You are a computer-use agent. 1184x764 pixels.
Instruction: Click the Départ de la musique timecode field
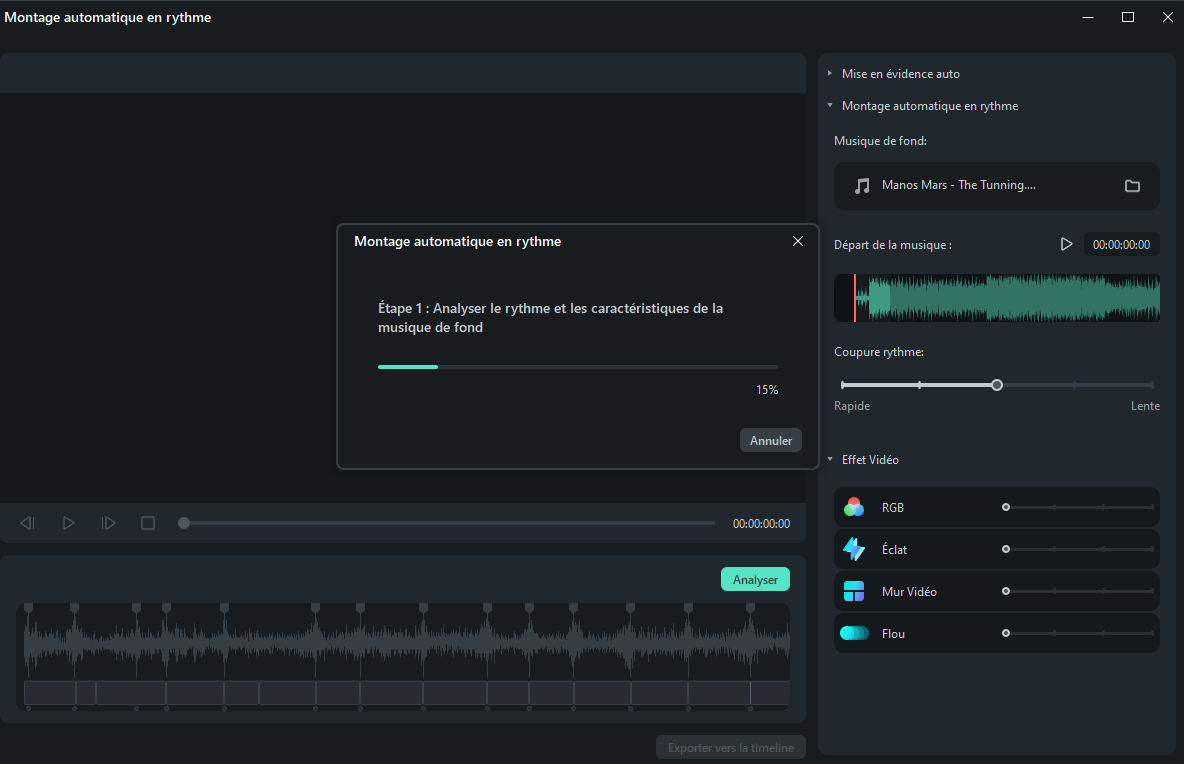pyautogui.click(x=1121, y=245)
